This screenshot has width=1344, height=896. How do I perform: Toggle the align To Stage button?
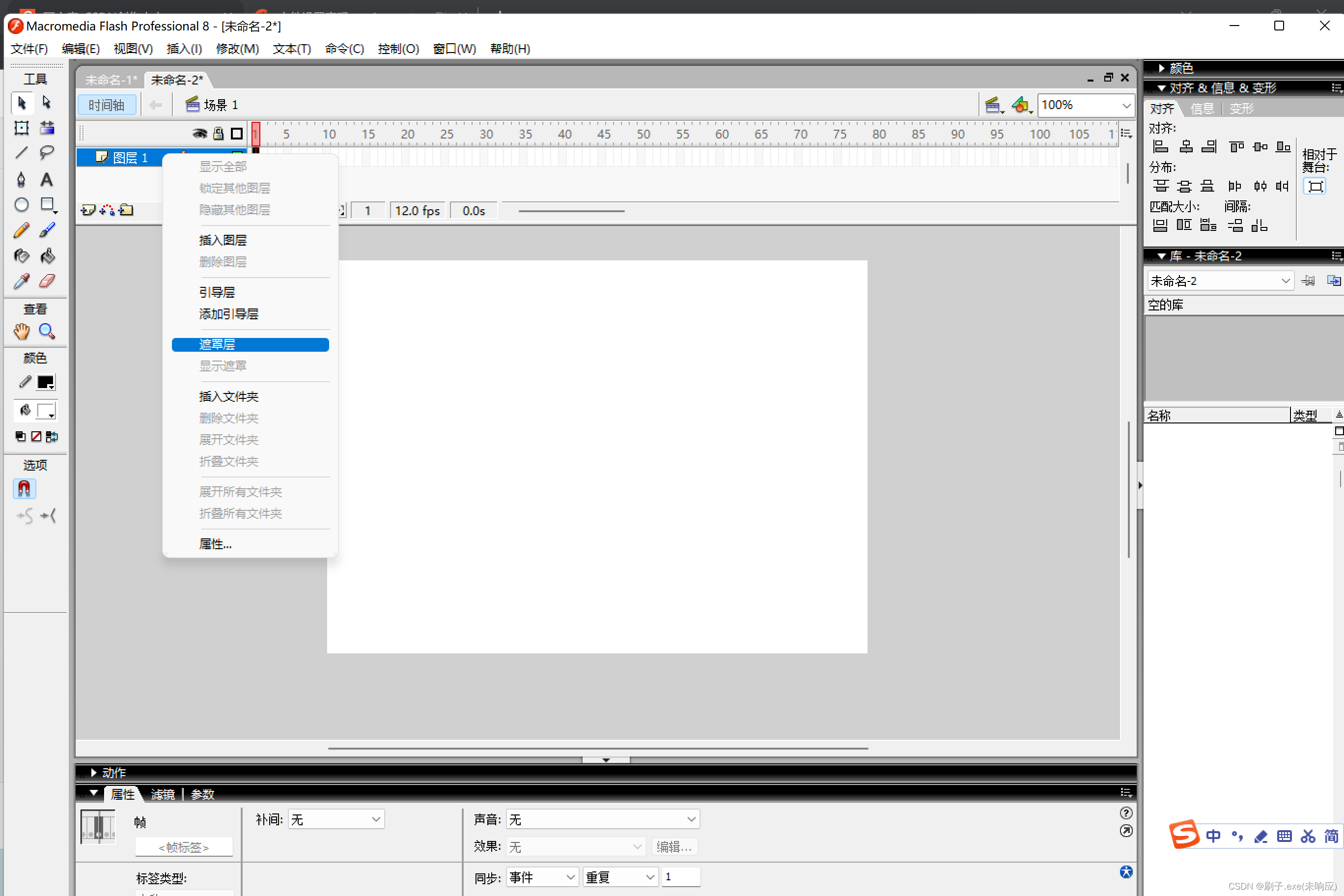coord(1315,186)
